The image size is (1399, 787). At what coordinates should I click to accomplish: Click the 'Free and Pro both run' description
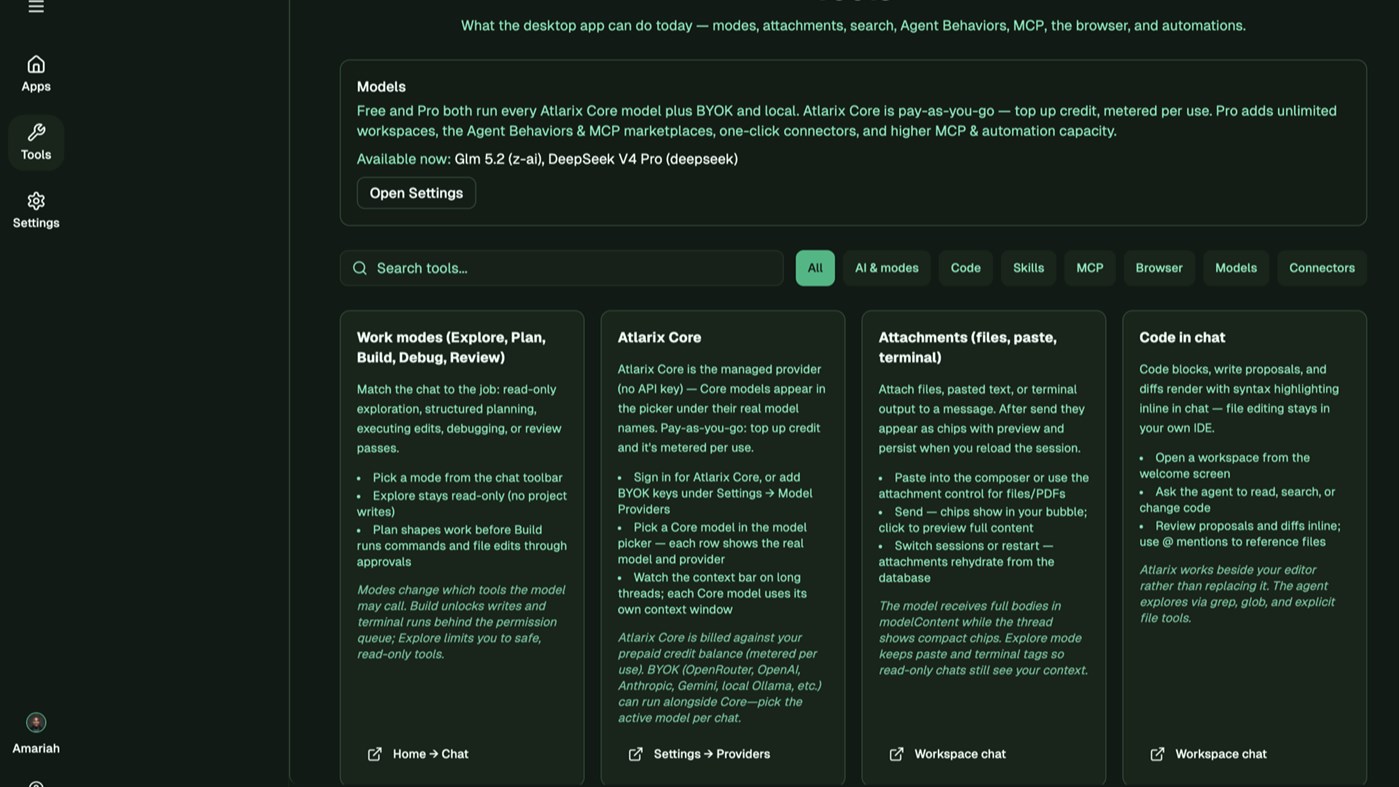tap(847, 121)
